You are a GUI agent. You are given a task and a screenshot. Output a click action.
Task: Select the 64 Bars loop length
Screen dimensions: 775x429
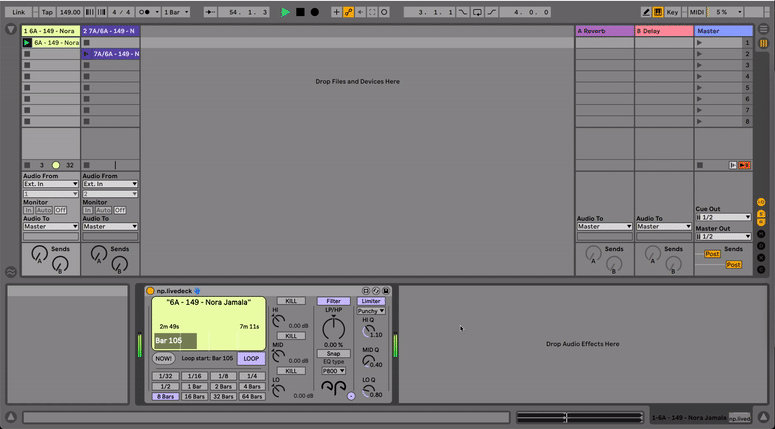point(252,396)
